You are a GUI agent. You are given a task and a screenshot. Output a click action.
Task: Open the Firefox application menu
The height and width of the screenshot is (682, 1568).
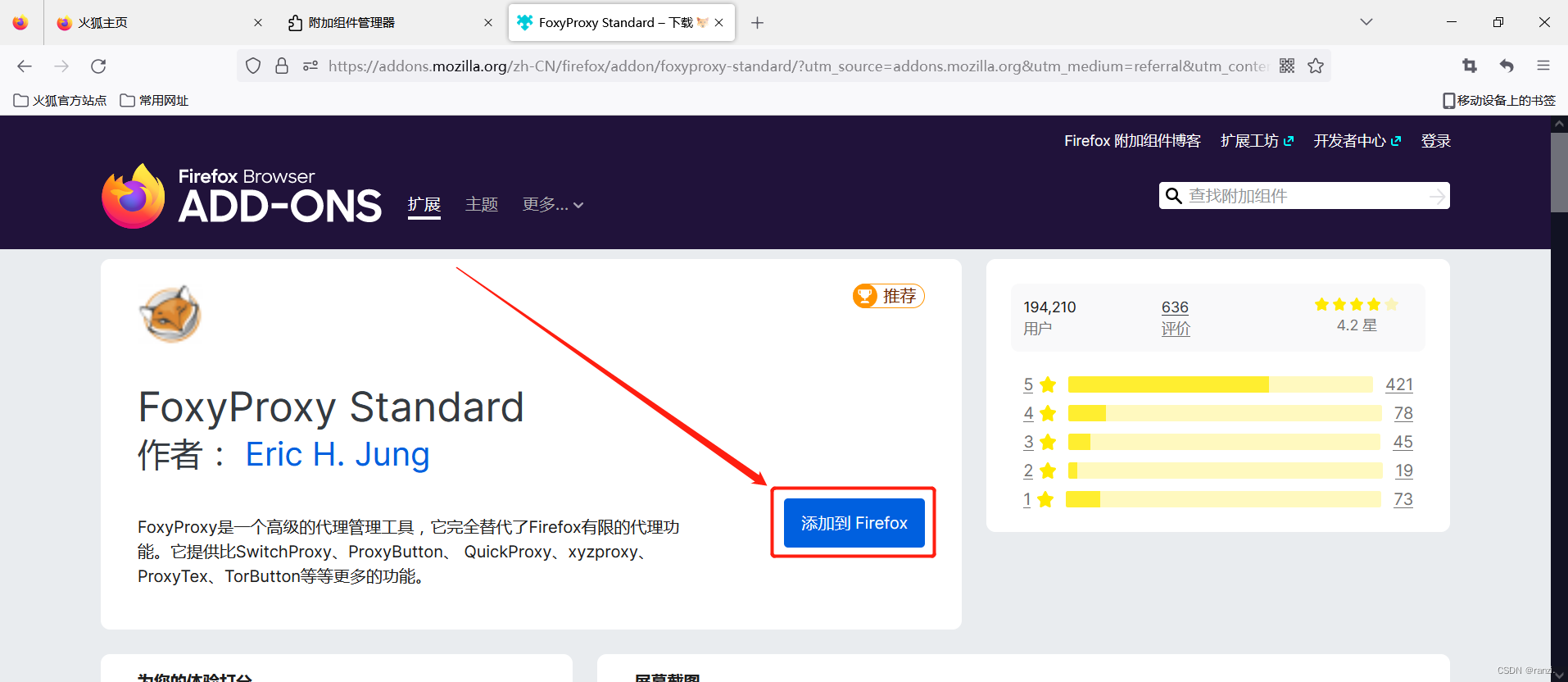(x=1543, y=66)
